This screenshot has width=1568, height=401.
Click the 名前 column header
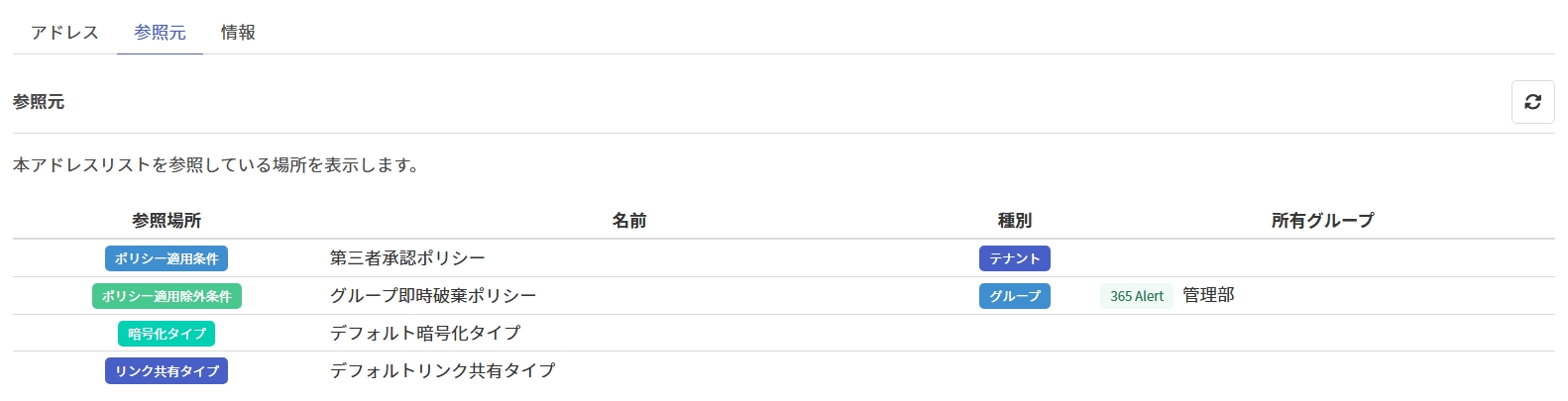(x=629, y=221)
